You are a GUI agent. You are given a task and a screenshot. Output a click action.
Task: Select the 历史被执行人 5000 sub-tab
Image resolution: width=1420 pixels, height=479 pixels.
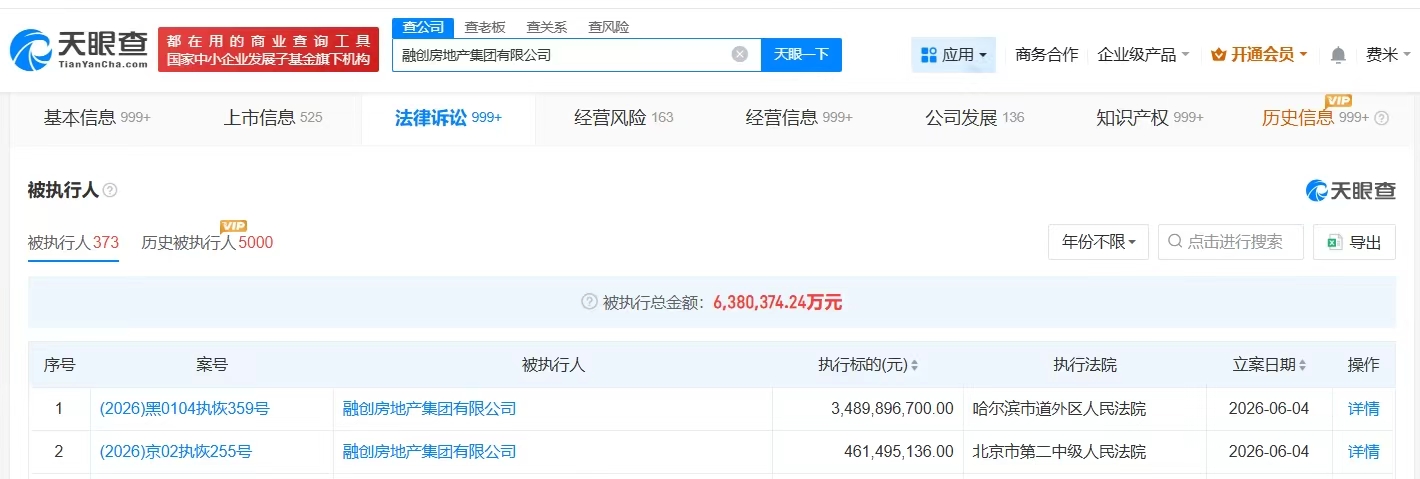[x=207, y=242]
